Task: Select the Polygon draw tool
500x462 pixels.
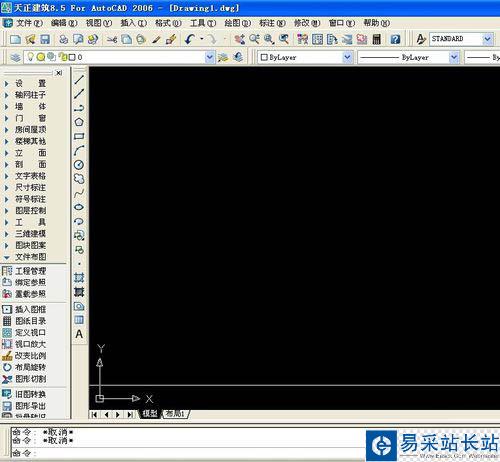Action: point(79,122)
